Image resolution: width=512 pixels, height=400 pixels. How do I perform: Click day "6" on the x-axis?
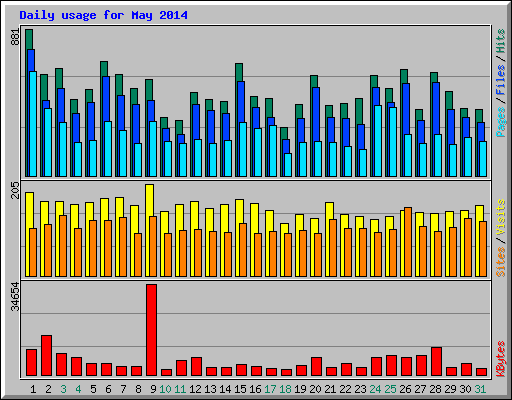tap(108, 389)
